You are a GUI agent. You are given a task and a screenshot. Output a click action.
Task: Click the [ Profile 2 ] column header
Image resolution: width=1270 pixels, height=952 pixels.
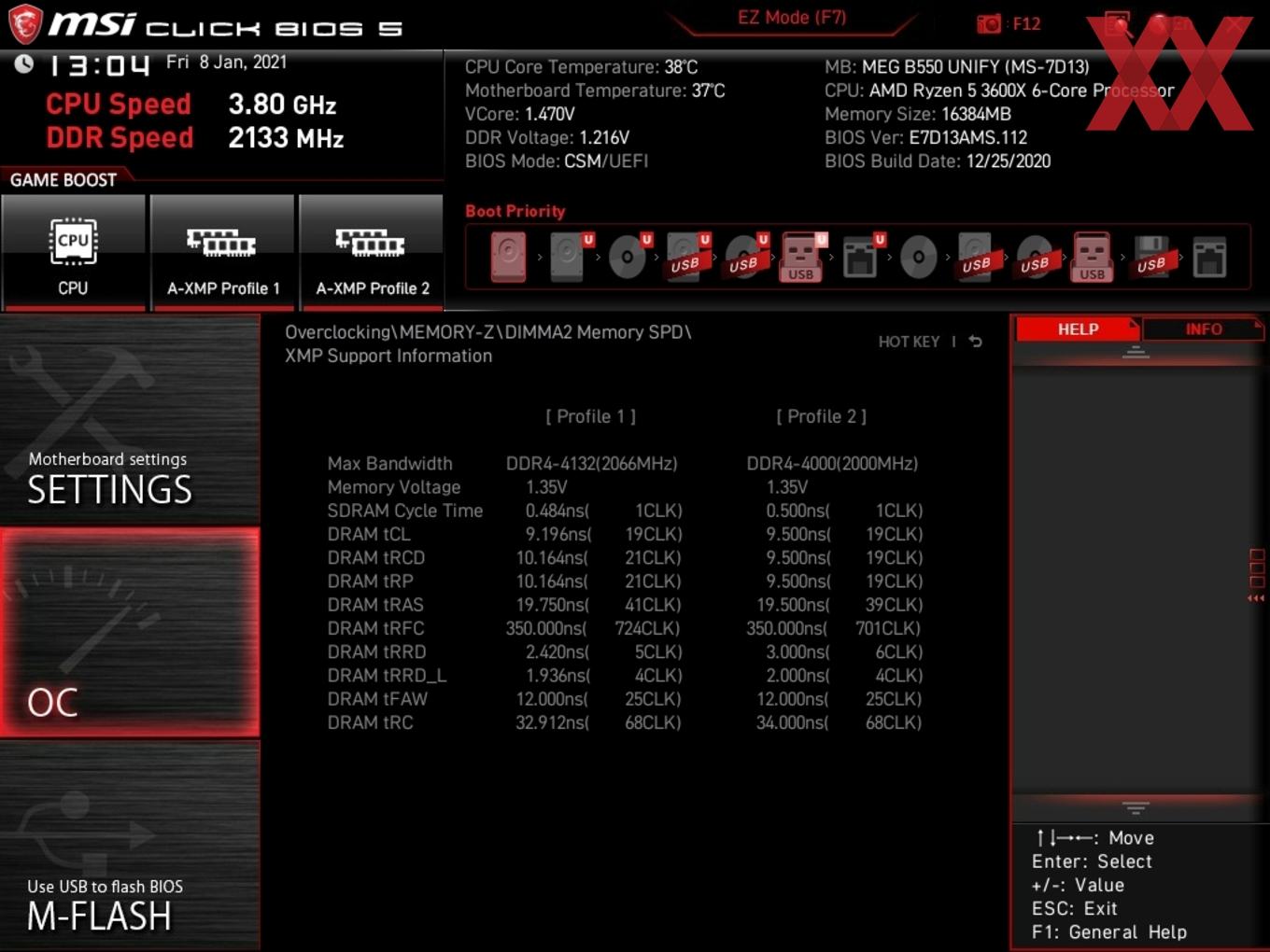[821, 416]
